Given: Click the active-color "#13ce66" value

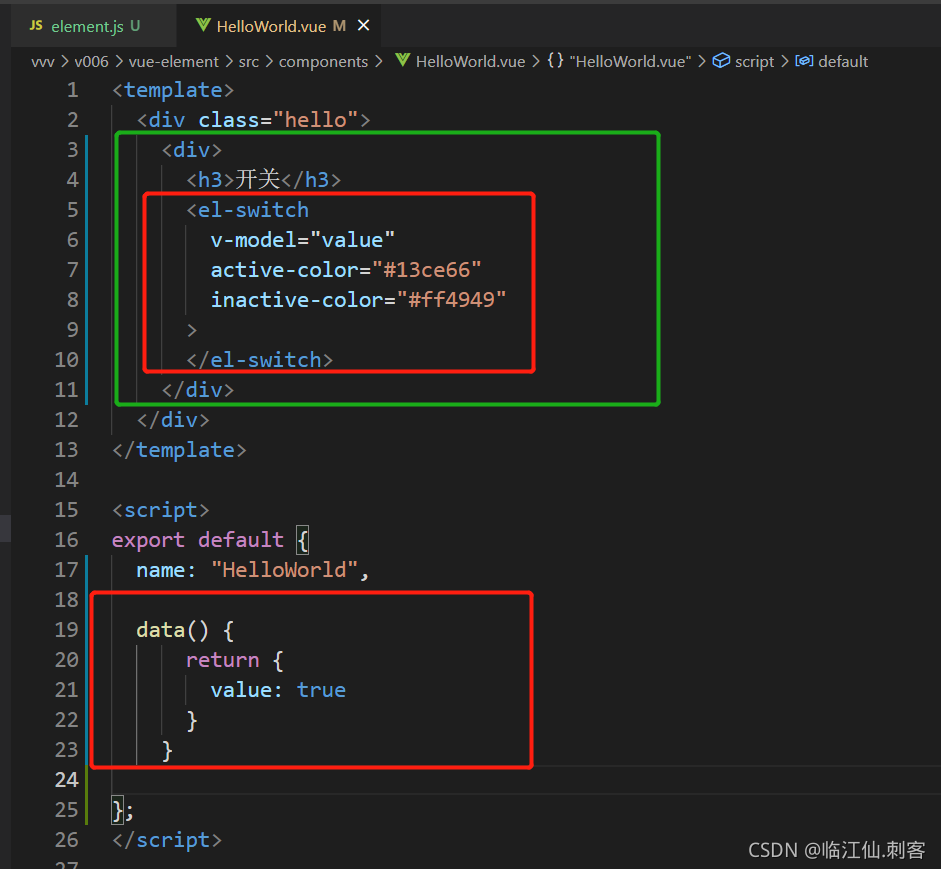Looking at the screenshot, I should (427, 270).
